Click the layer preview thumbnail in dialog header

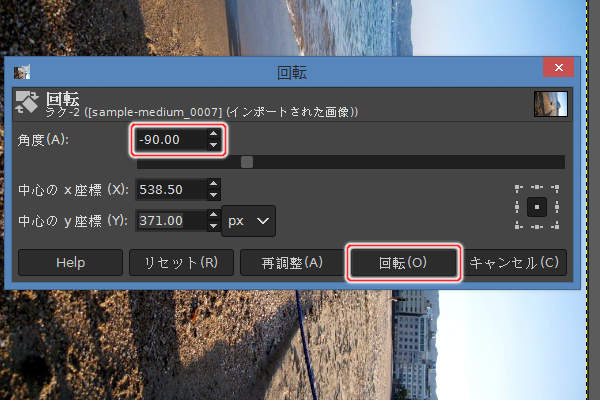coord(551,103)
